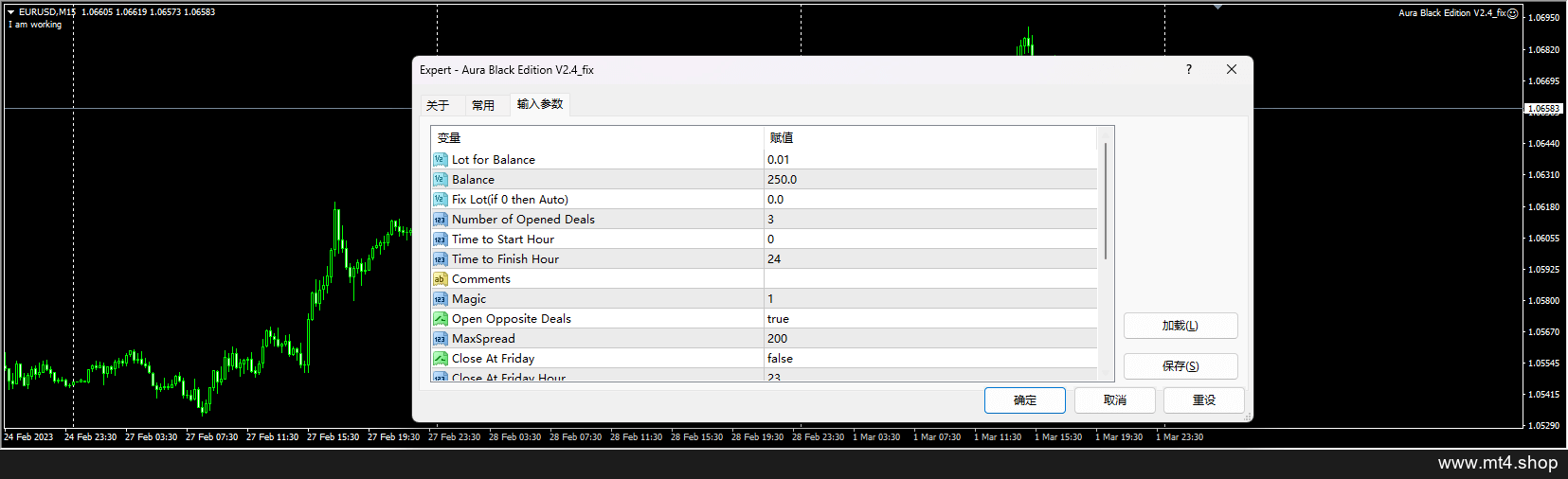Click the Lot for Balance variable name

(x=494, y=160)
